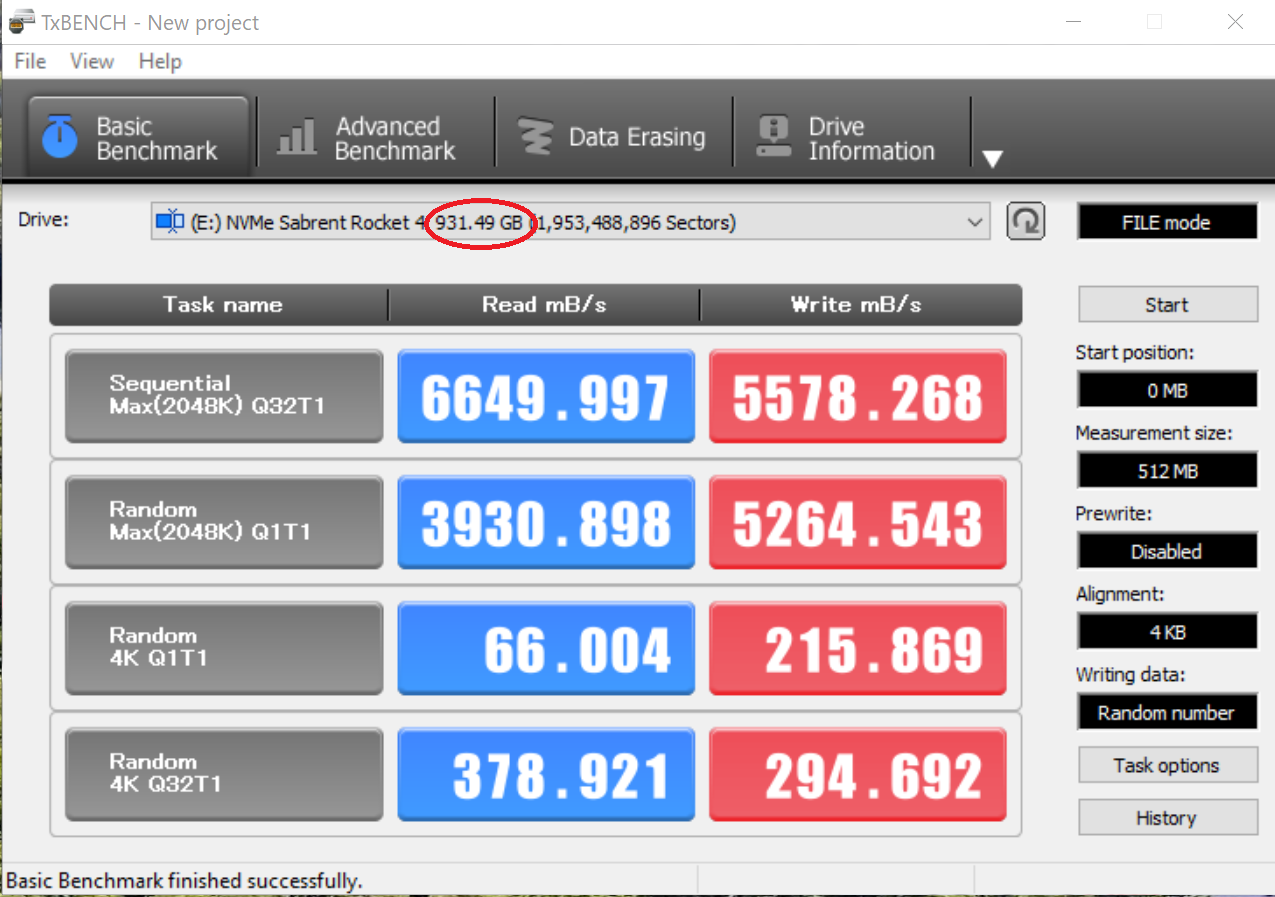
Task: Open the Help menu
Action: click(x=160, y=61)
